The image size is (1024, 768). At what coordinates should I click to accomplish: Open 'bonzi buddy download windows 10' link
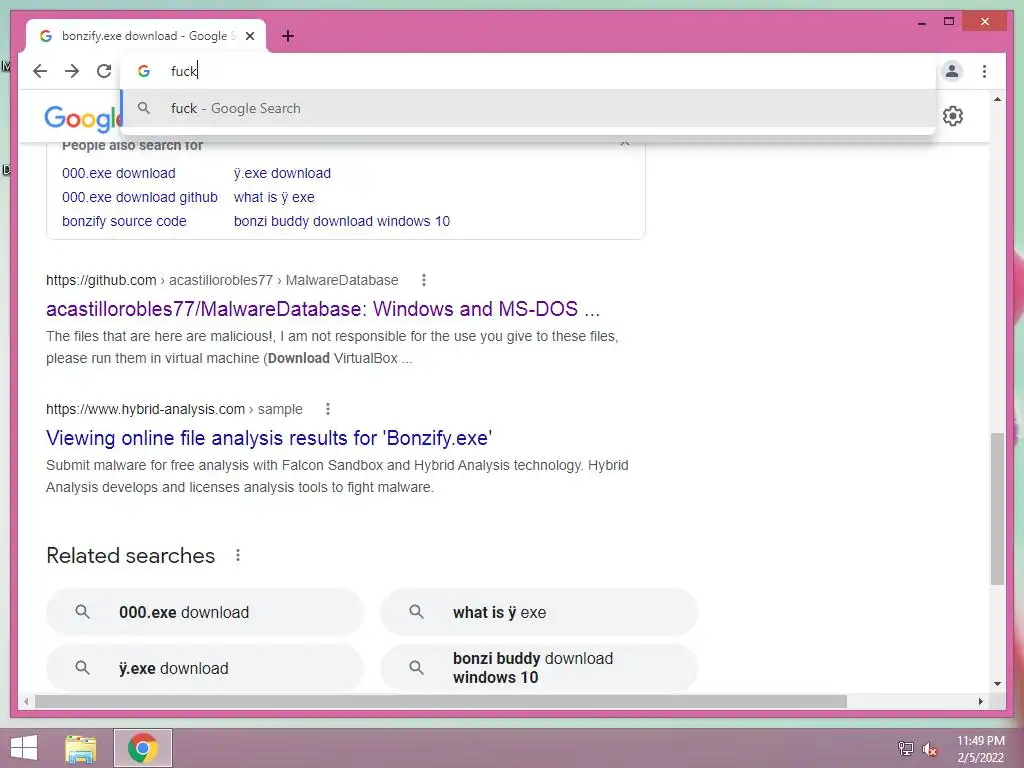pyautogui.click(x=342, y=221)
